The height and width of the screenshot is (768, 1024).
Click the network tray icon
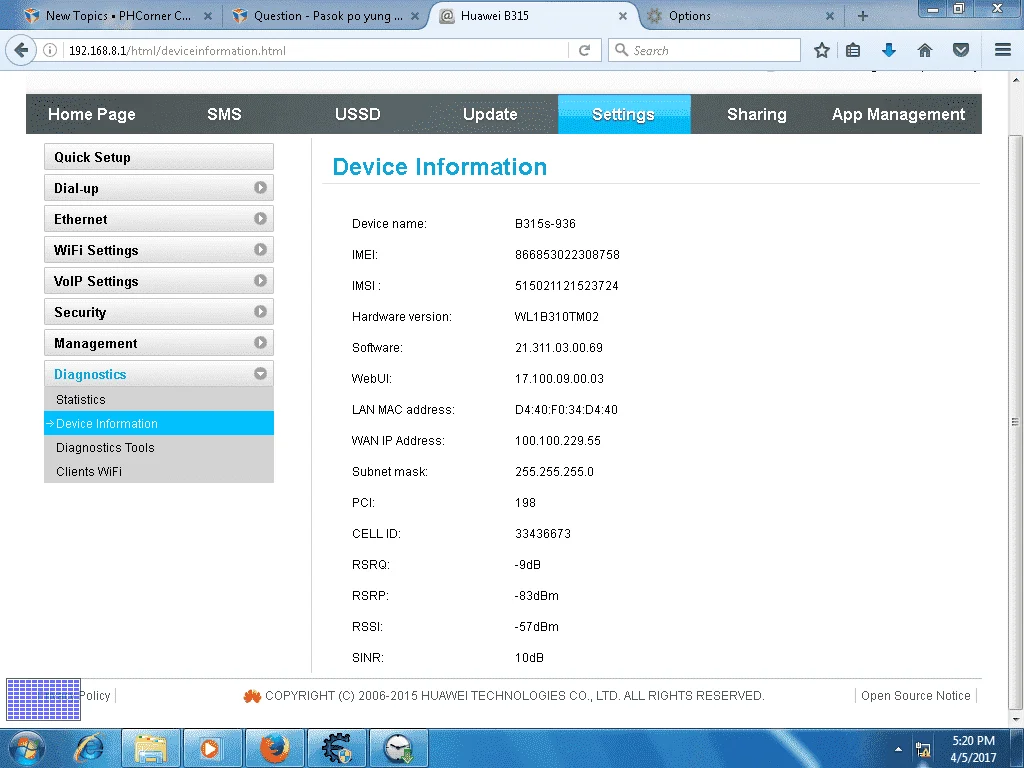[923, 749]
